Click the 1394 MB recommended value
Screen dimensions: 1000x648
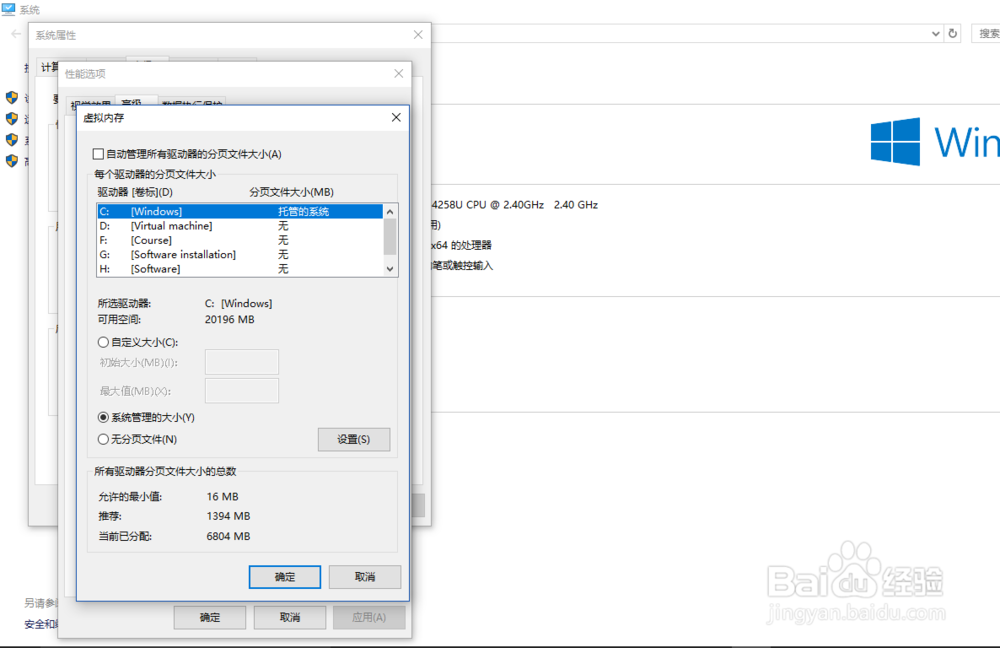[x=228, y=516]
